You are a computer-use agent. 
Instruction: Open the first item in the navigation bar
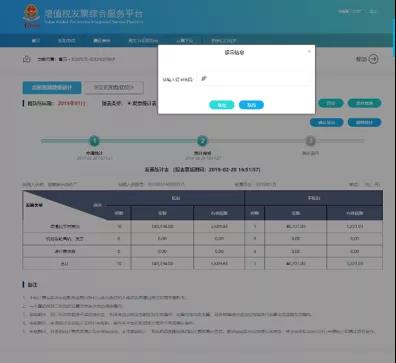pyautogui.click(x=36, y=41)
